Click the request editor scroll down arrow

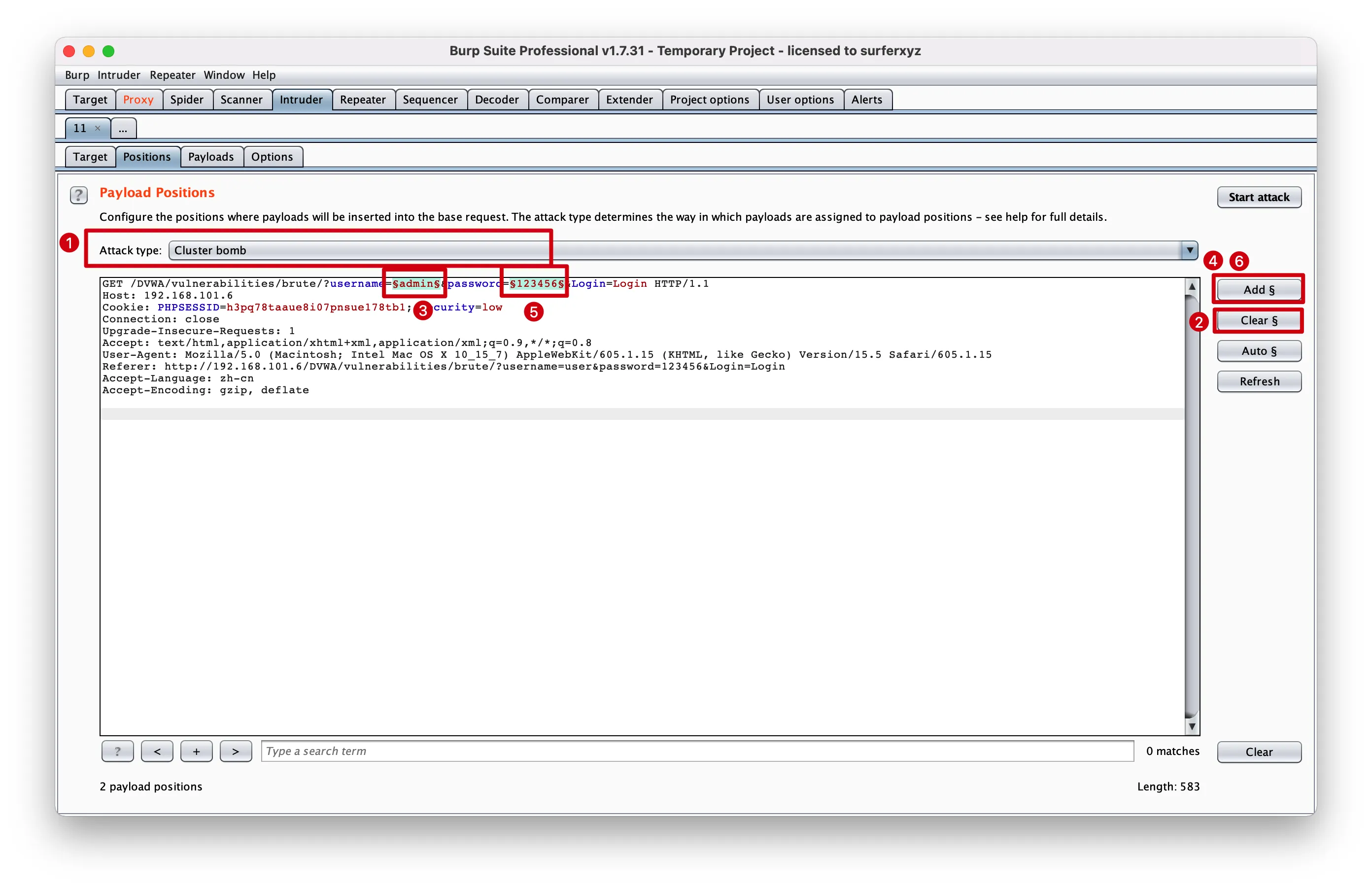pos(1192,726)
